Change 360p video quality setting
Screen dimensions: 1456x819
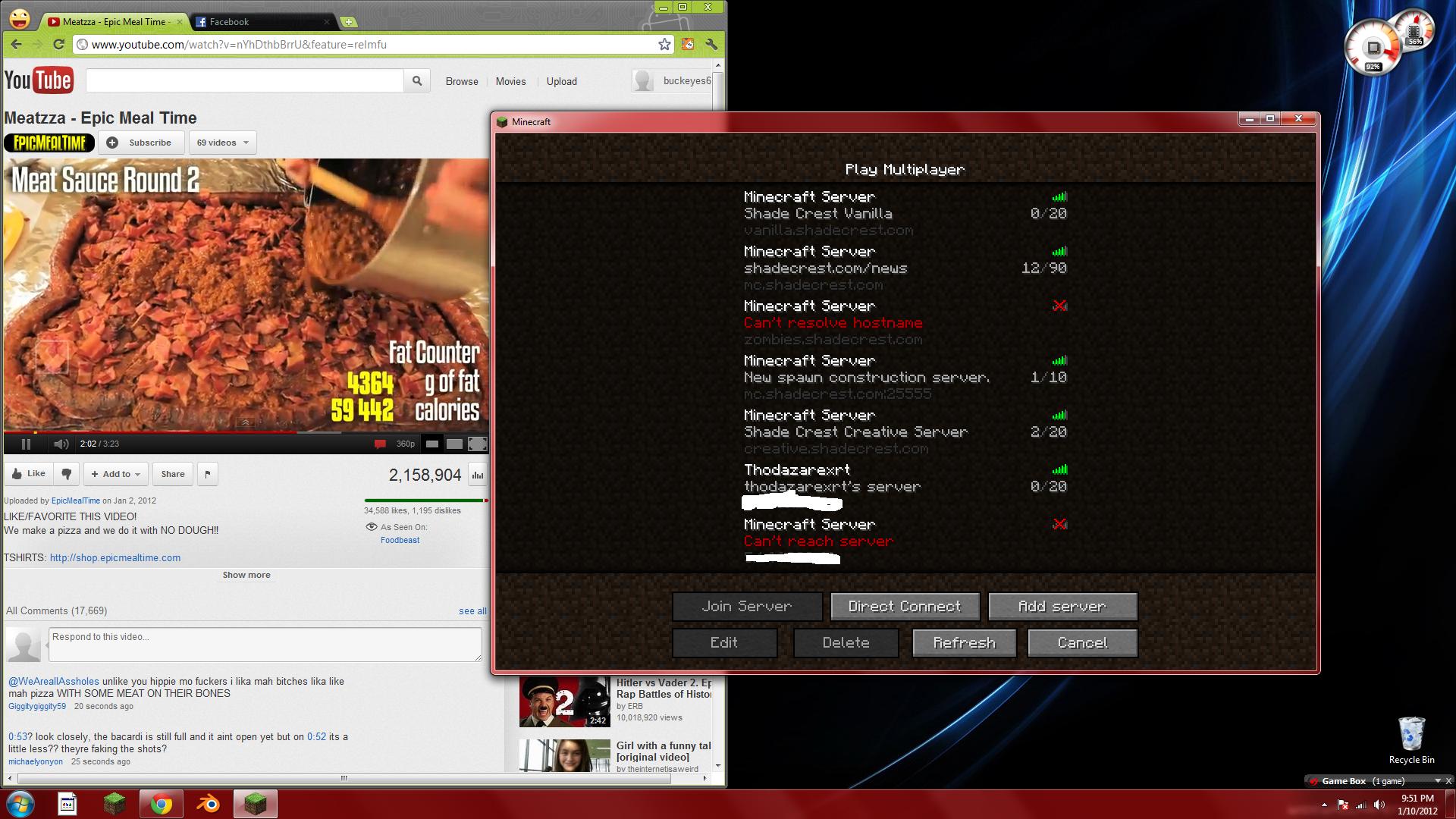tap(406, 444)
